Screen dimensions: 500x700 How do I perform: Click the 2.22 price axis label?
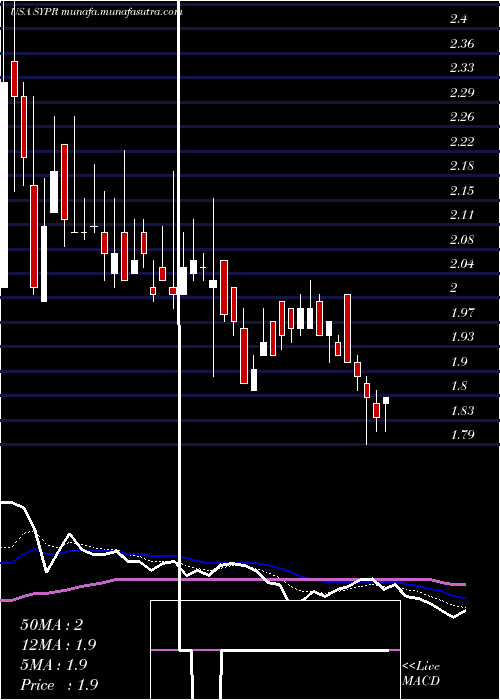pyautogui.click(x=461, y=142)
